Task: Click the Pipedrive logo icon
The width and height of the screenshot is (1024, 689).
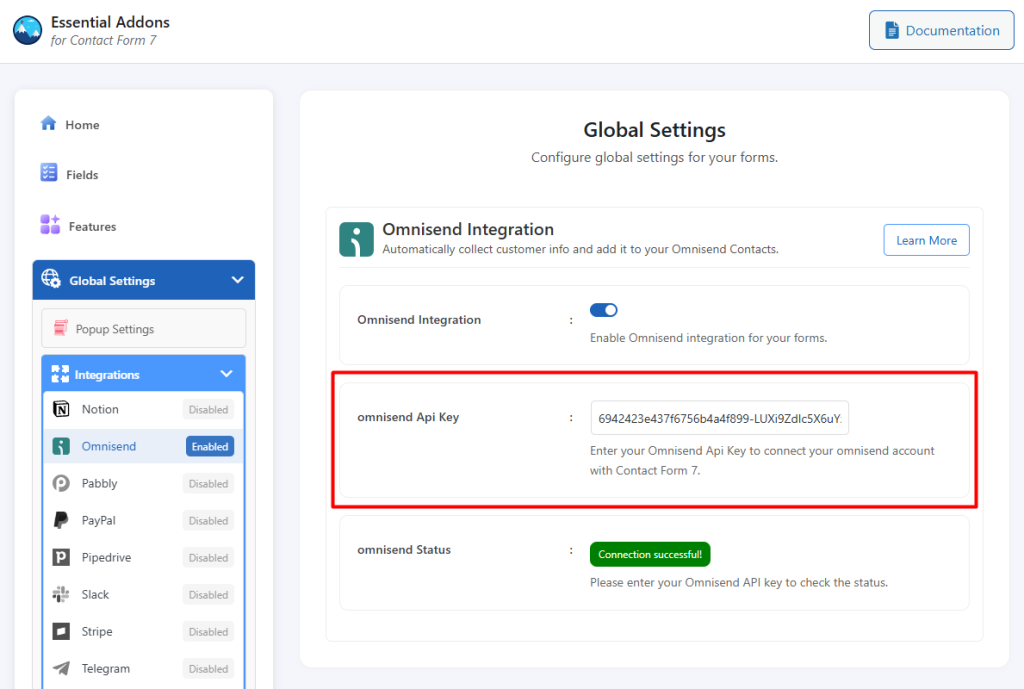Action: [x=61, y=557]
